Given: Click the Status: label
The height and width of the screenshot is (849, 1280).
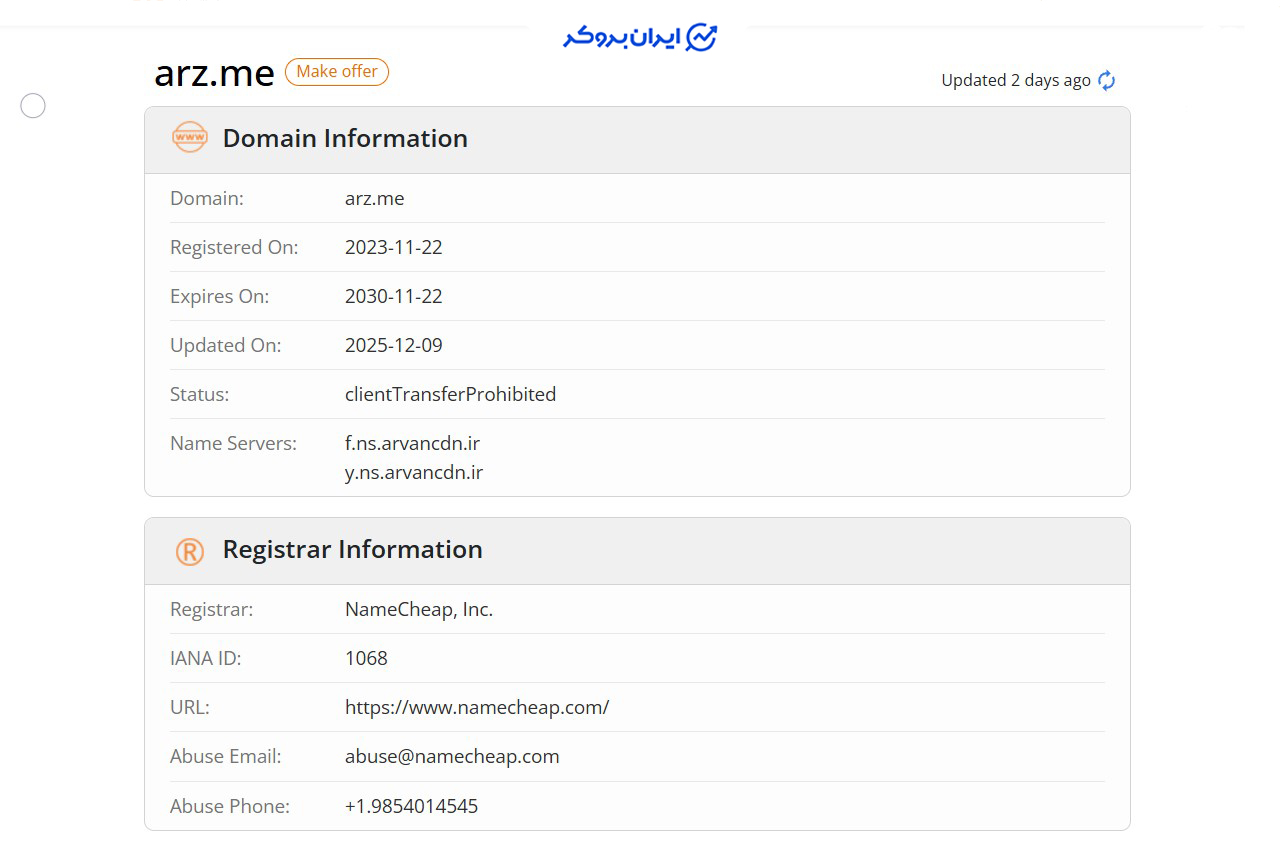Looking at the screenshot, I should (200, 394).
